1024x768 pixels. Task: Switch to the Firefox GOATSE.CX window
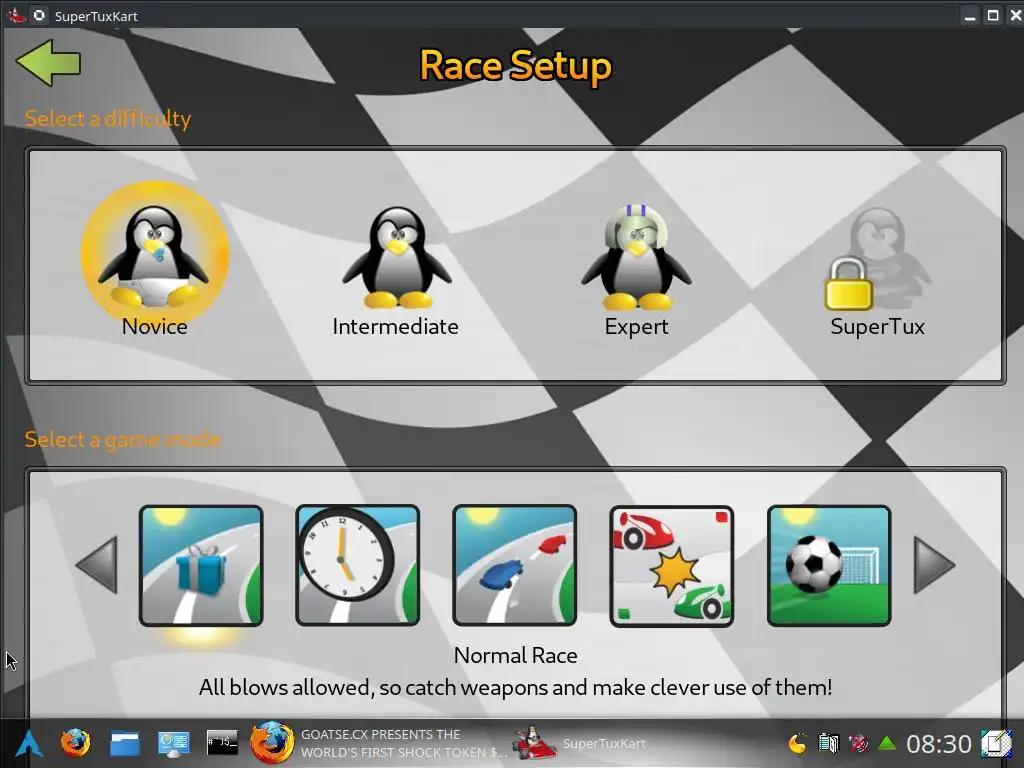pos(379,743)
